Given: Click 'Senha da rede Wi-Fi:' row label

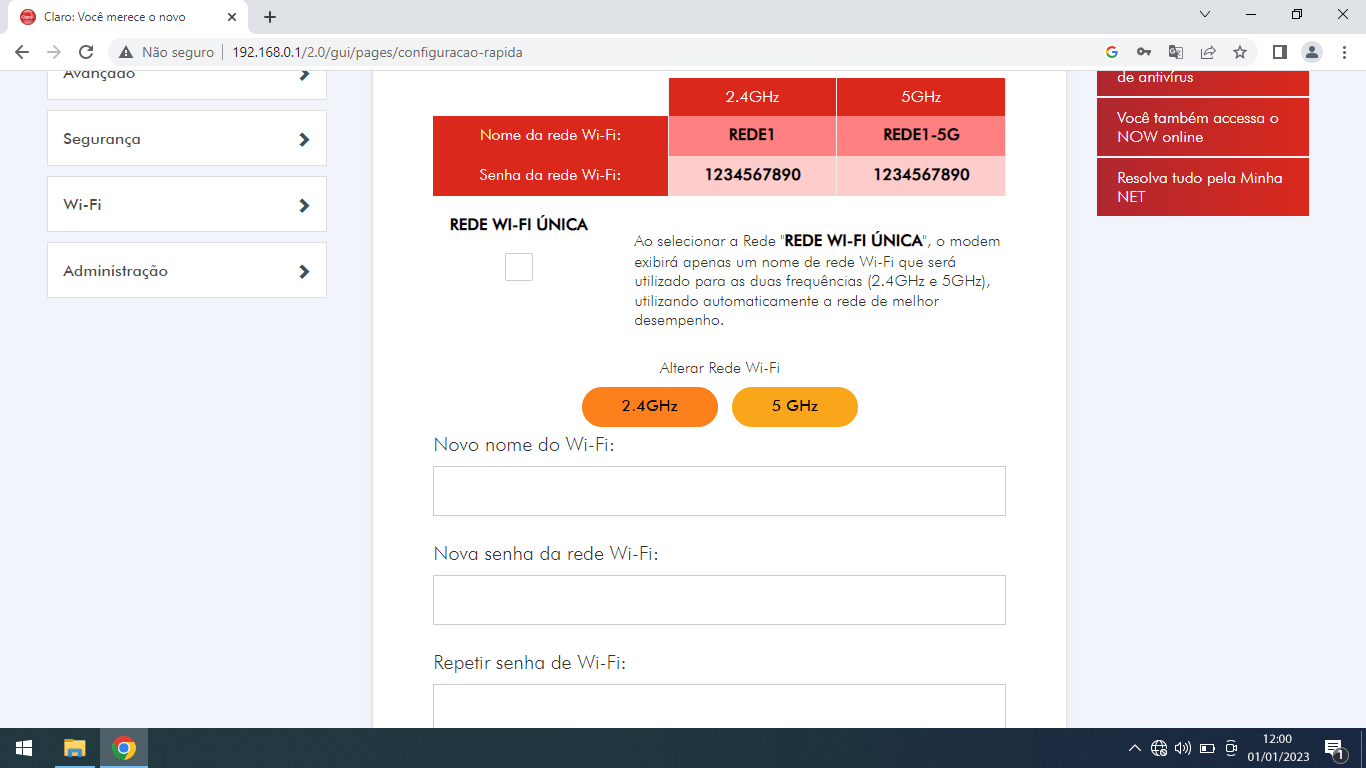Looking at the screenshot, I should click(550, 175).
